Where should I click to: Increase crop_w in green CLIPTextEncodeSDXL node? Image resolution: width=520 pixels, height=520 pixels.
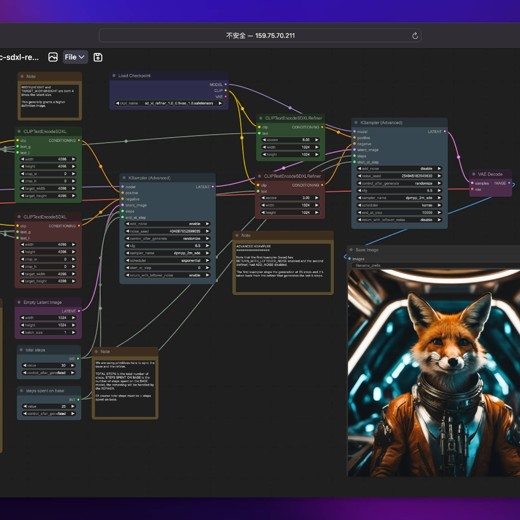click(73, 174)
